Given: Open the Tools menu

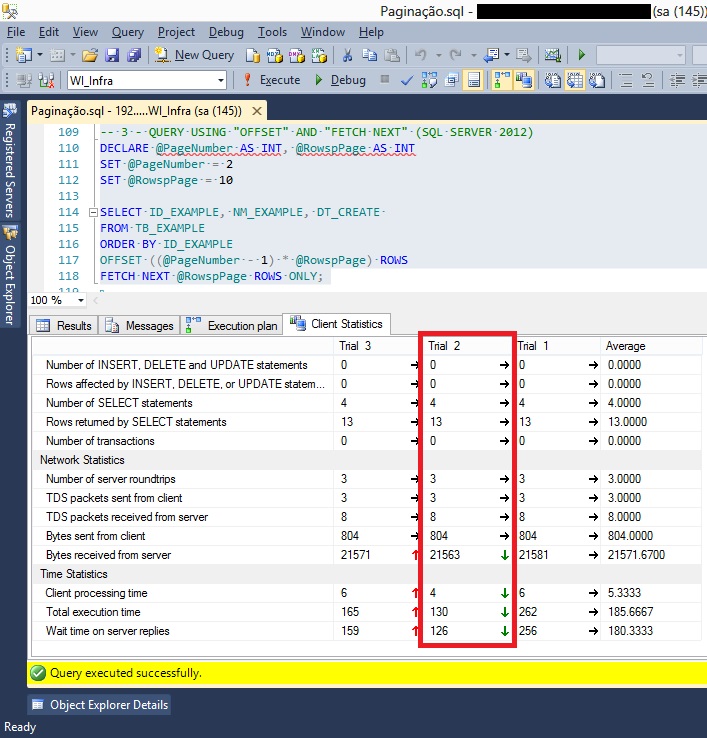Looking at the screenshot, I should coord(272,32).
